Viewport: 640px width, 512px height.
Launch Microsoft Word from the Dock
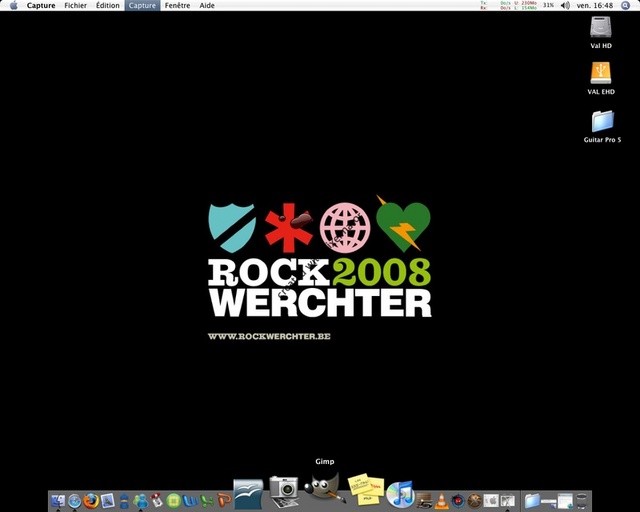coord(190,501)
